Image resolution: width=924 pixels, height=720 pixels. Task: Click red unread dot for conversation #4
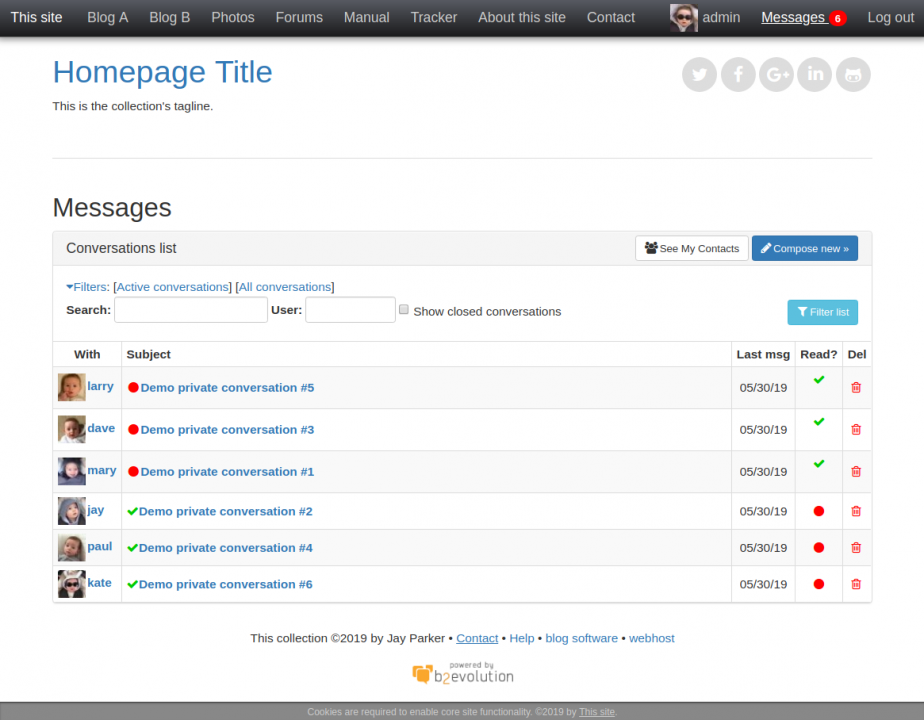click(x=819, y=548)
